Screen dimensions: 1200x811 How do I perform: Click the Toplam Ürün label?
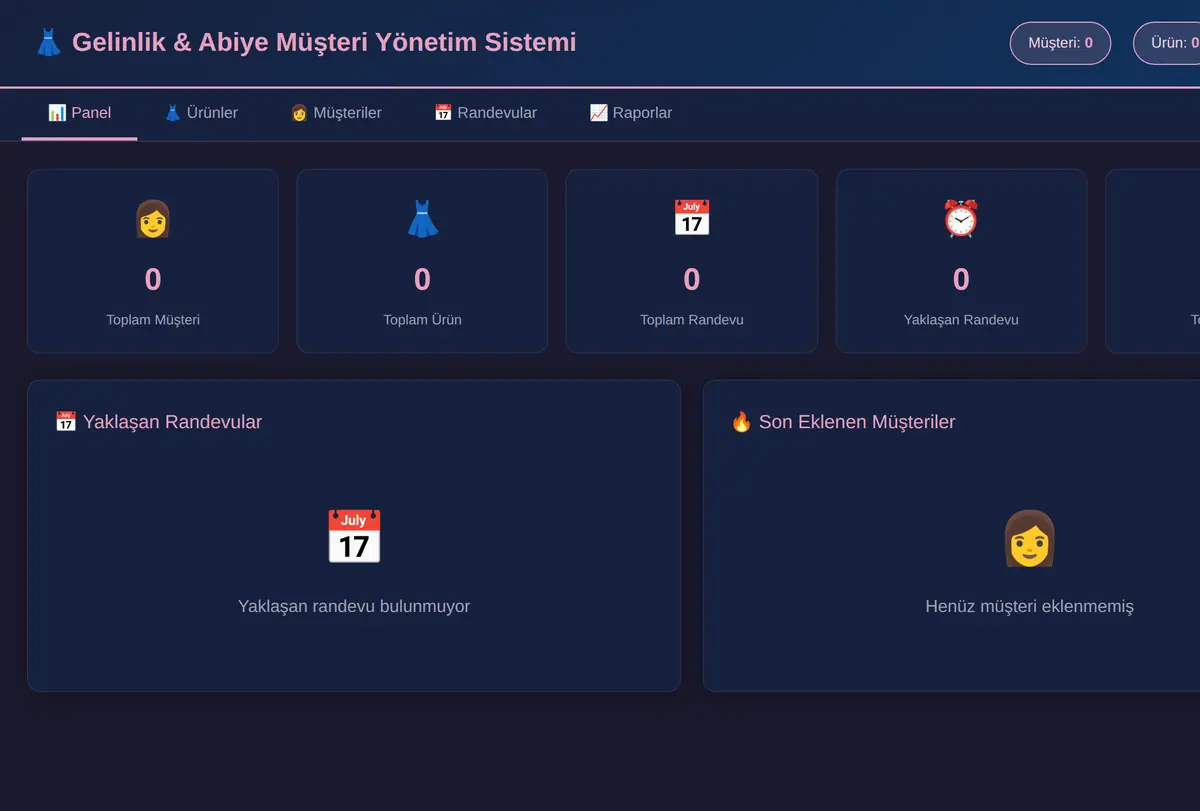422,320
